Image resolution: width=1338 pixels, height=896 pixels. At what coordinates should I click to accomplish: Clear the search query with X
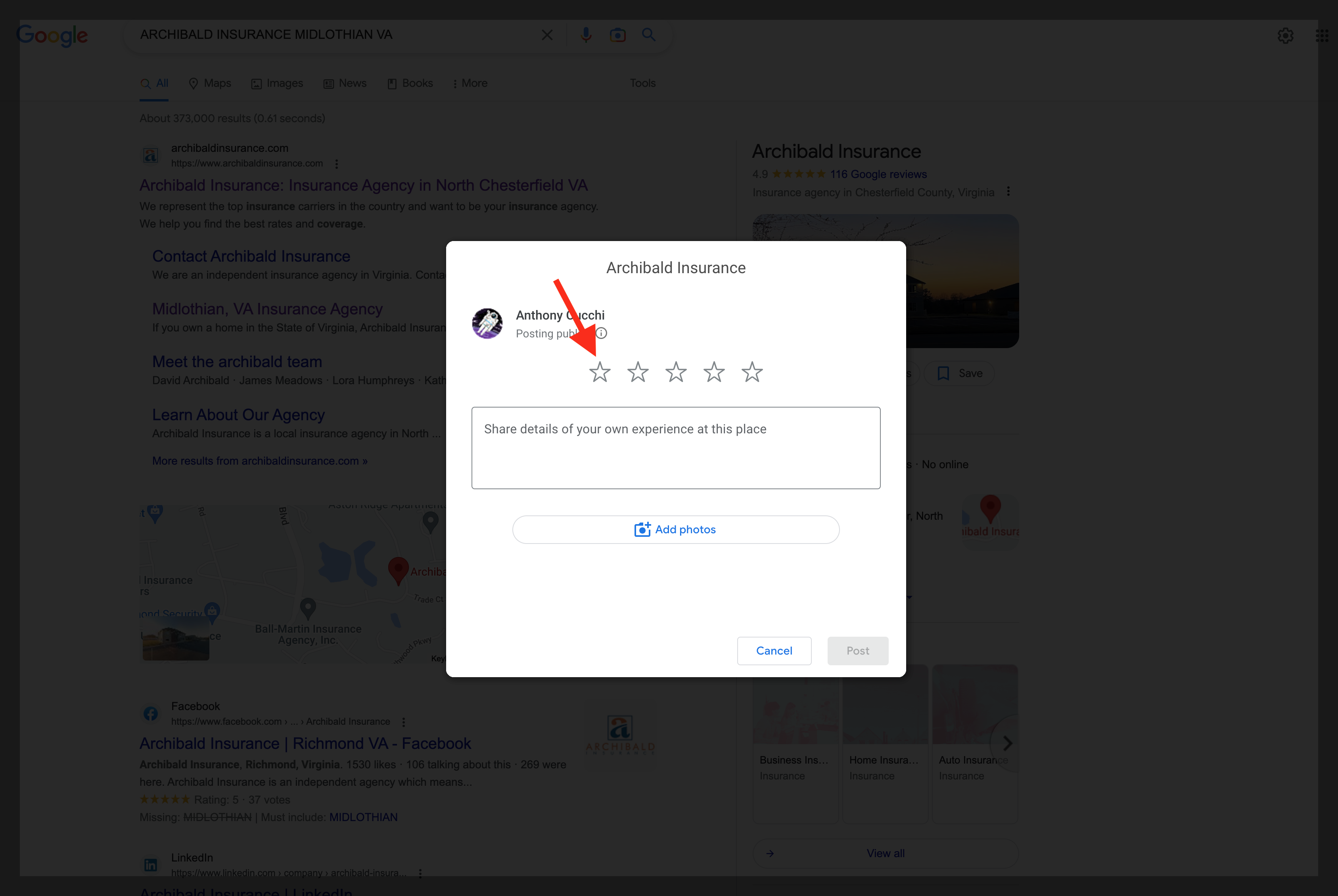[x=547, y=35]
